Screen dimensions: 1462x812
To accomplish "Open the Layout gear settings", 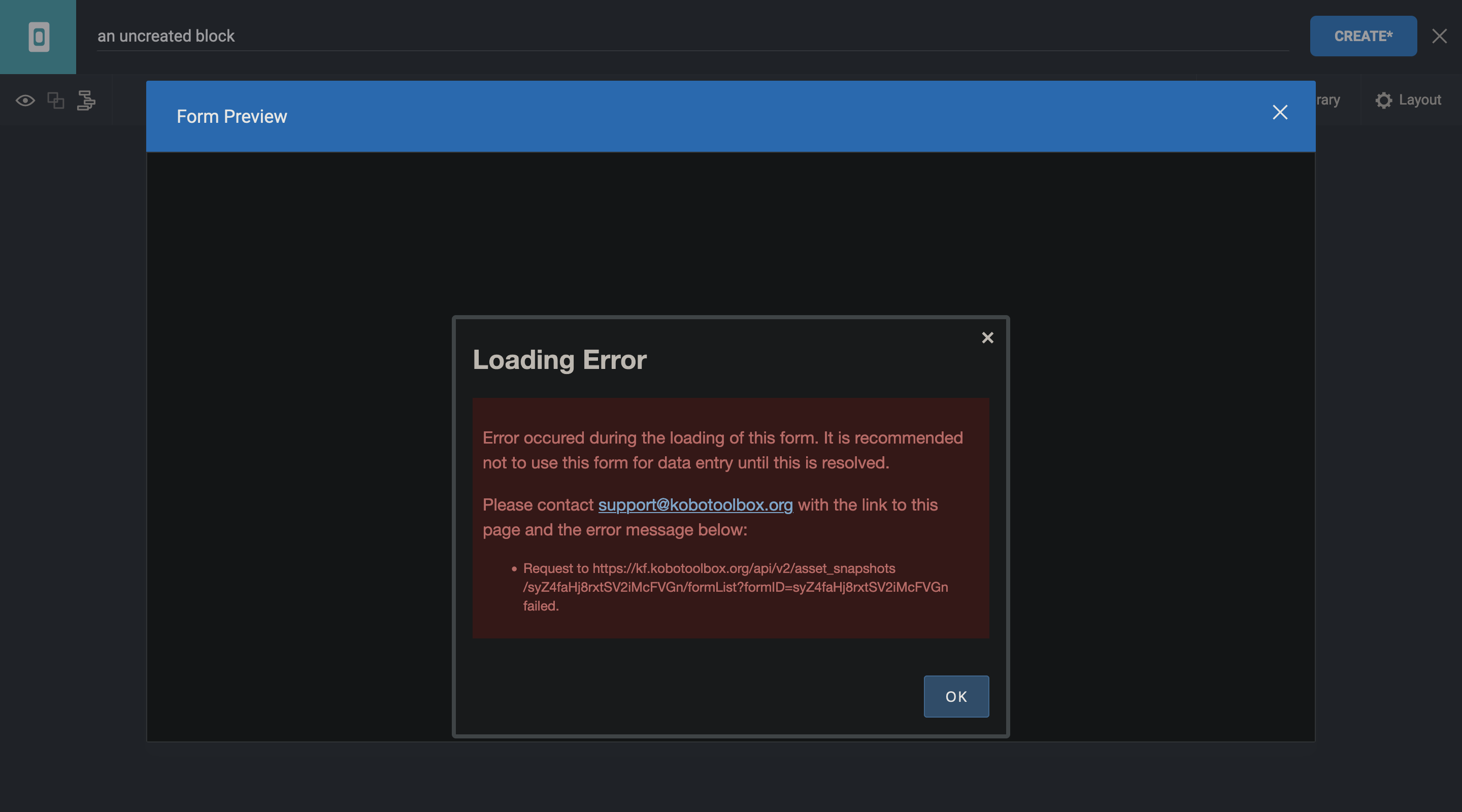I will (x=1408, y=100).
